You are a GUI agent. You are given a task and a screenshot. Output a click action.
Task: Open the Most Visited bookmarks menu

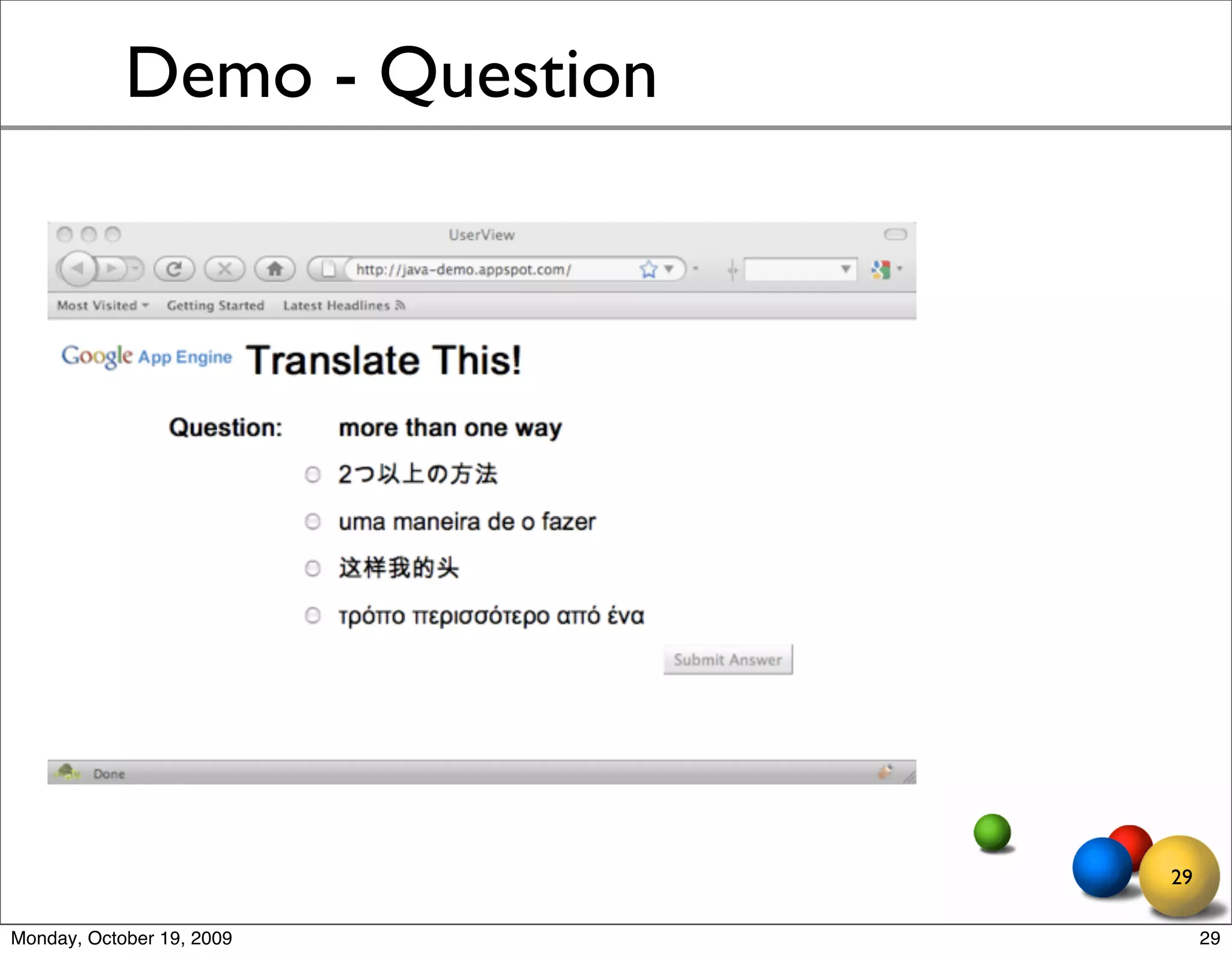click(x=103, y=306)
